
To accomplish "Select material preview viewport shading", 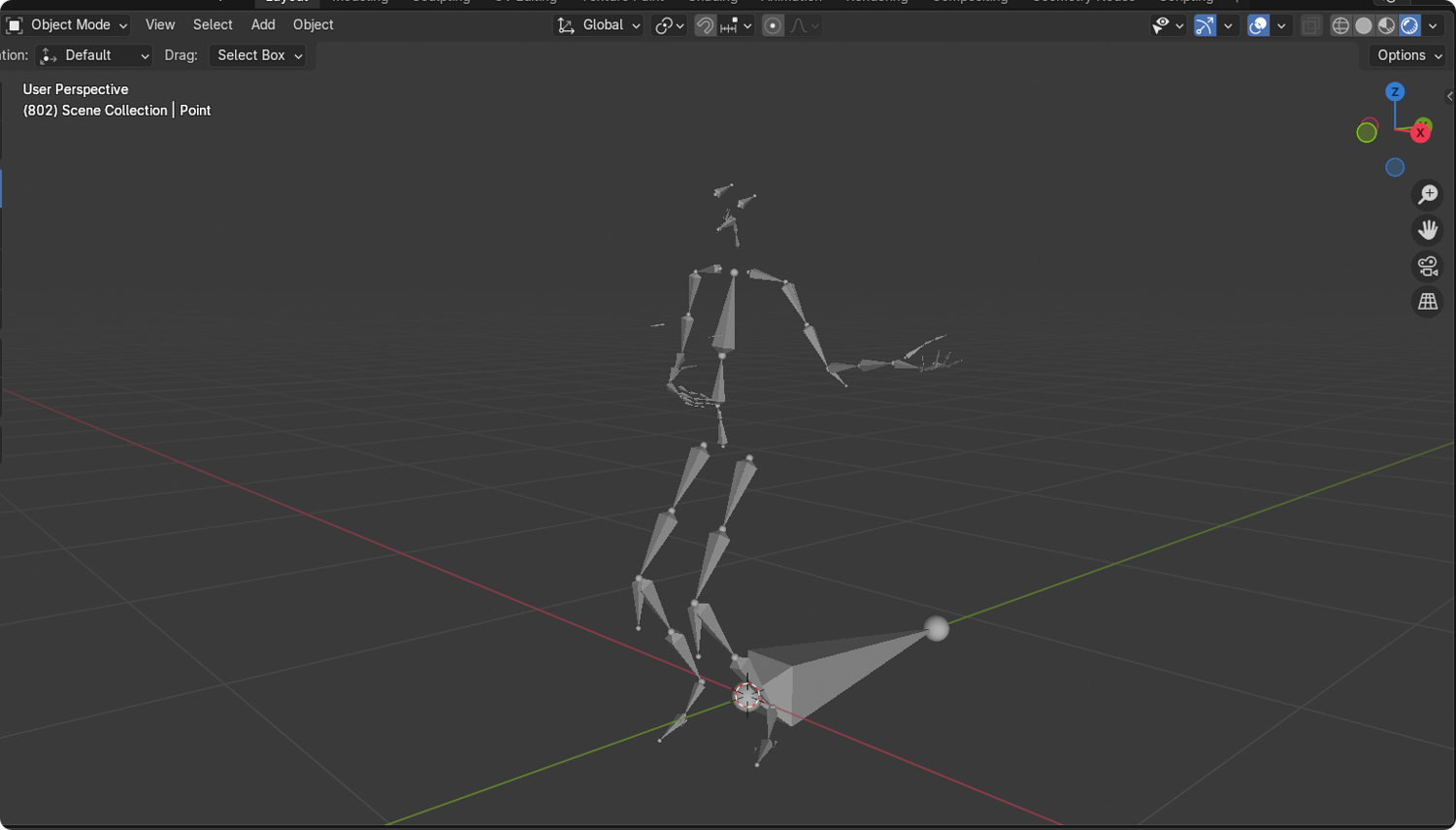I will coord(1387,26).
